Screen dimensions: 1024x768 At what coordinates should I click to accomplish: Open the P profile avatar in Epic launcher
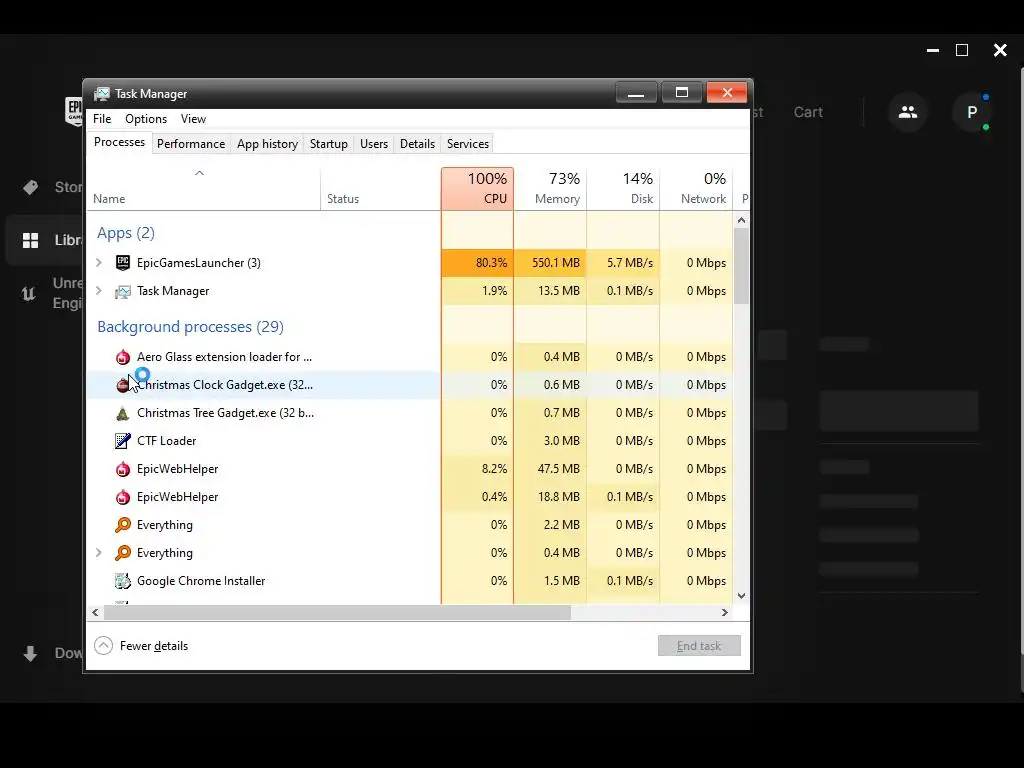tap(972, 112)
